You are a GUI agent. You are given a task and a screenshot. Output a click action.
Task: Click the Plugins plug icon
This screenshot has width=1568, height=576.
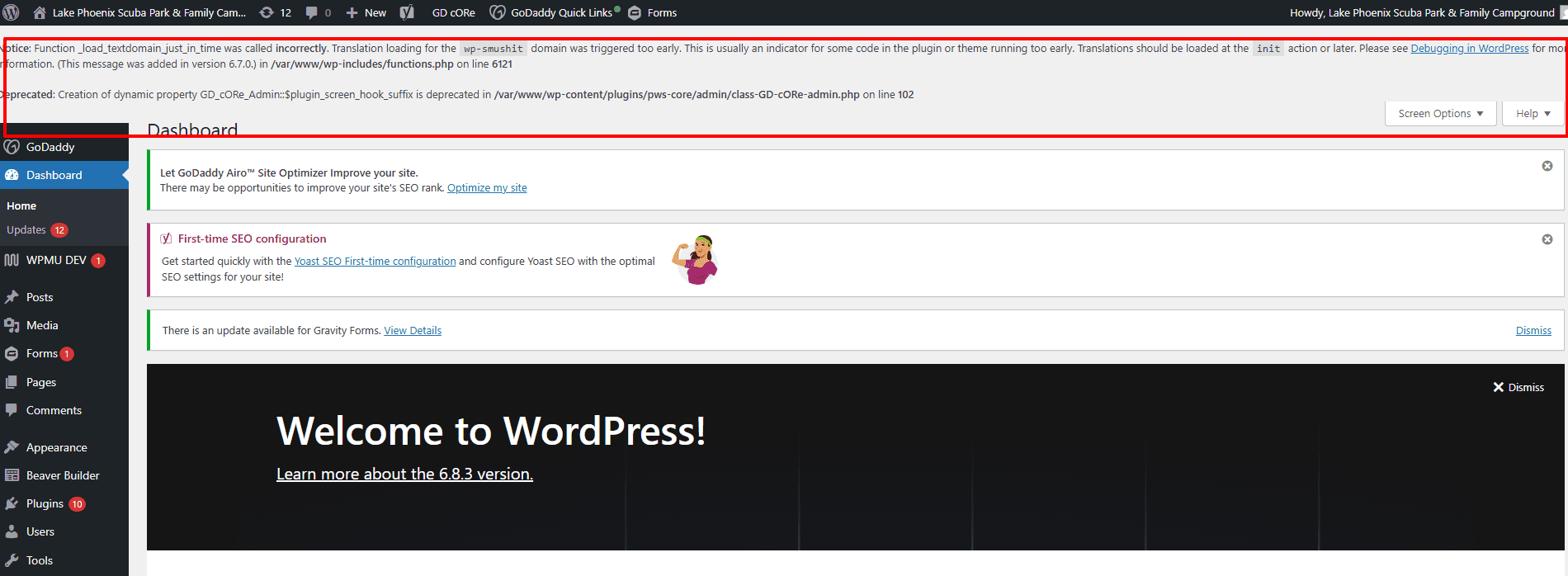pyautogui.click(x=12, y=503)
